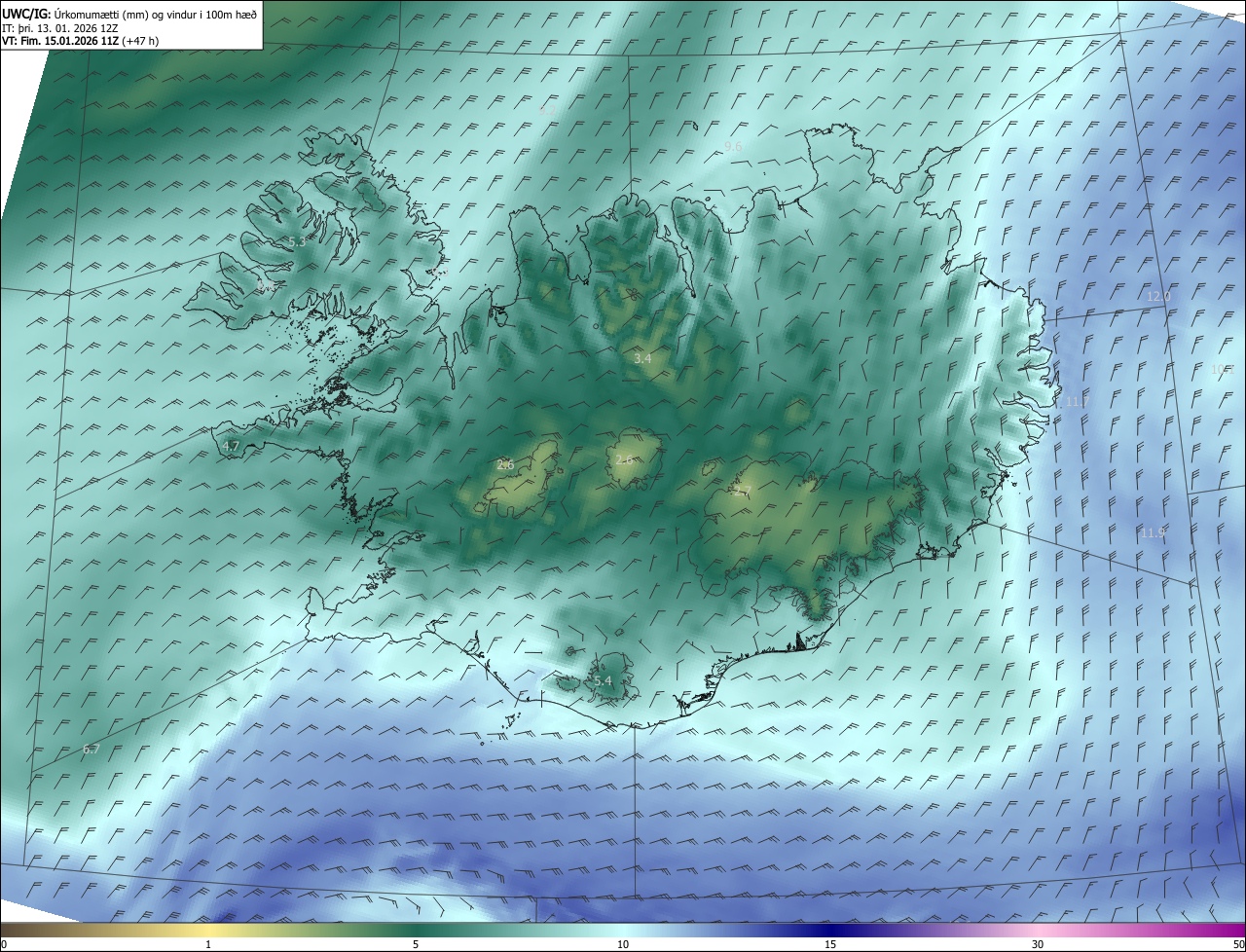Click the 9.6 value north of Iceland
This screenshot has width=1246, height=952.
click(733, 146)
